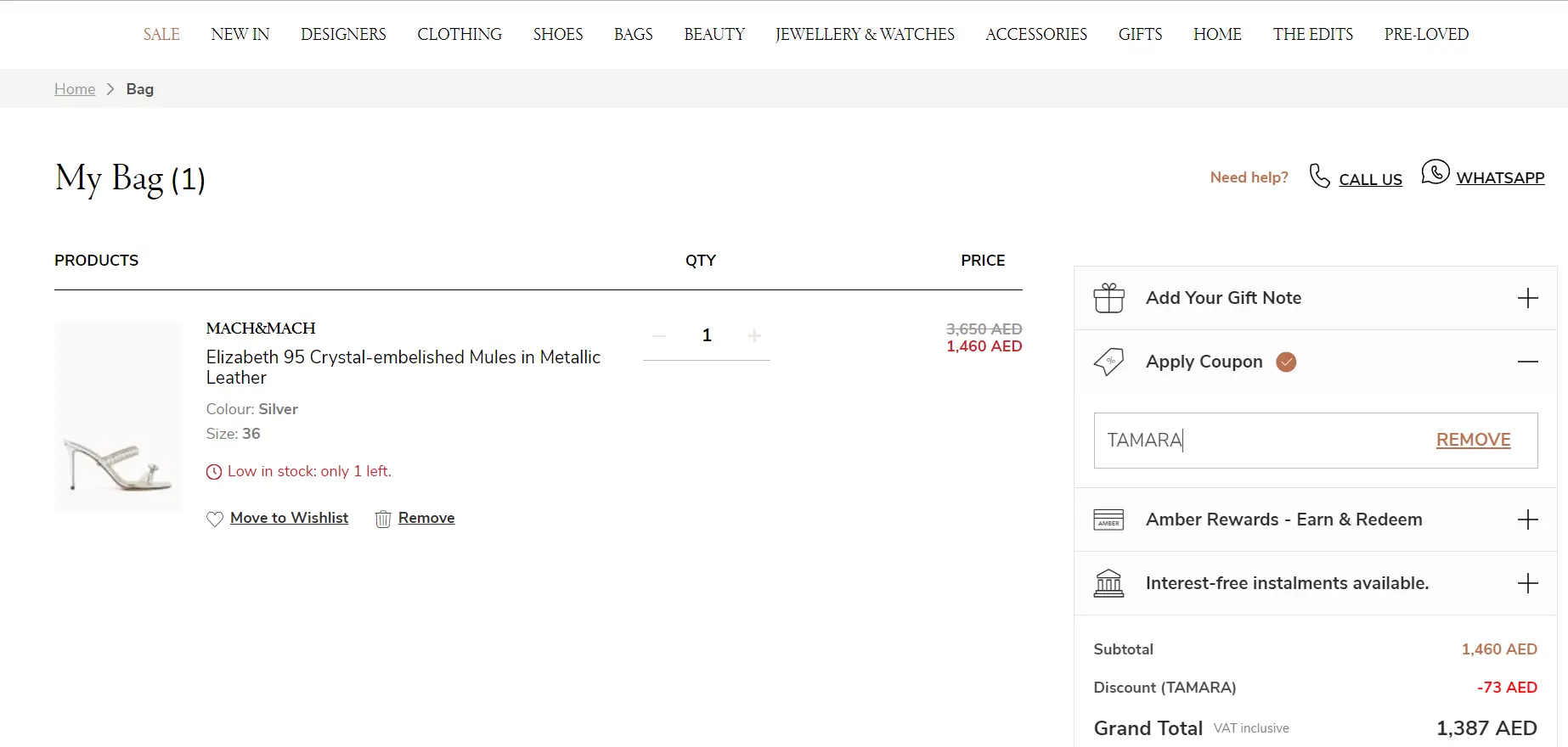Open the HOME category menu

tap(1217, 34)
